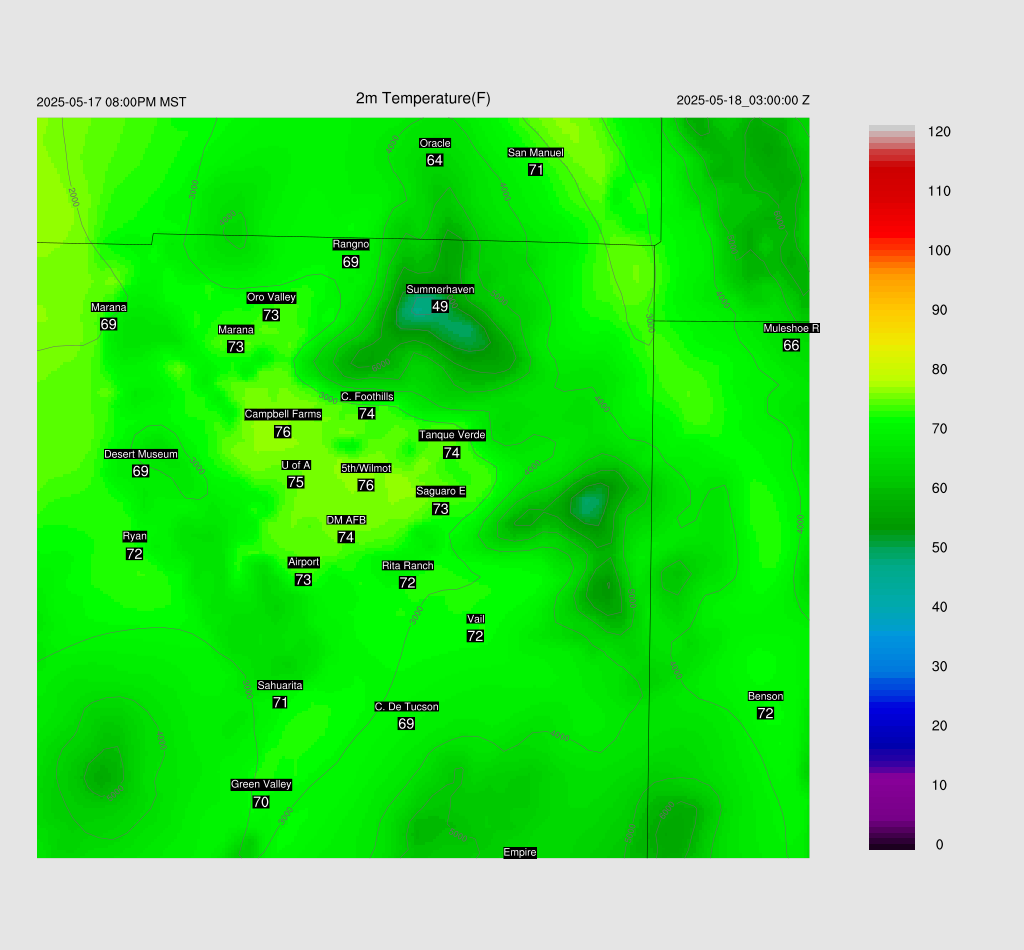This screenshot has width=1024, height=950.
Task: Select the "2025-05-18_03:00:00 Z" UTC timestamp
Action: (743, 101)
